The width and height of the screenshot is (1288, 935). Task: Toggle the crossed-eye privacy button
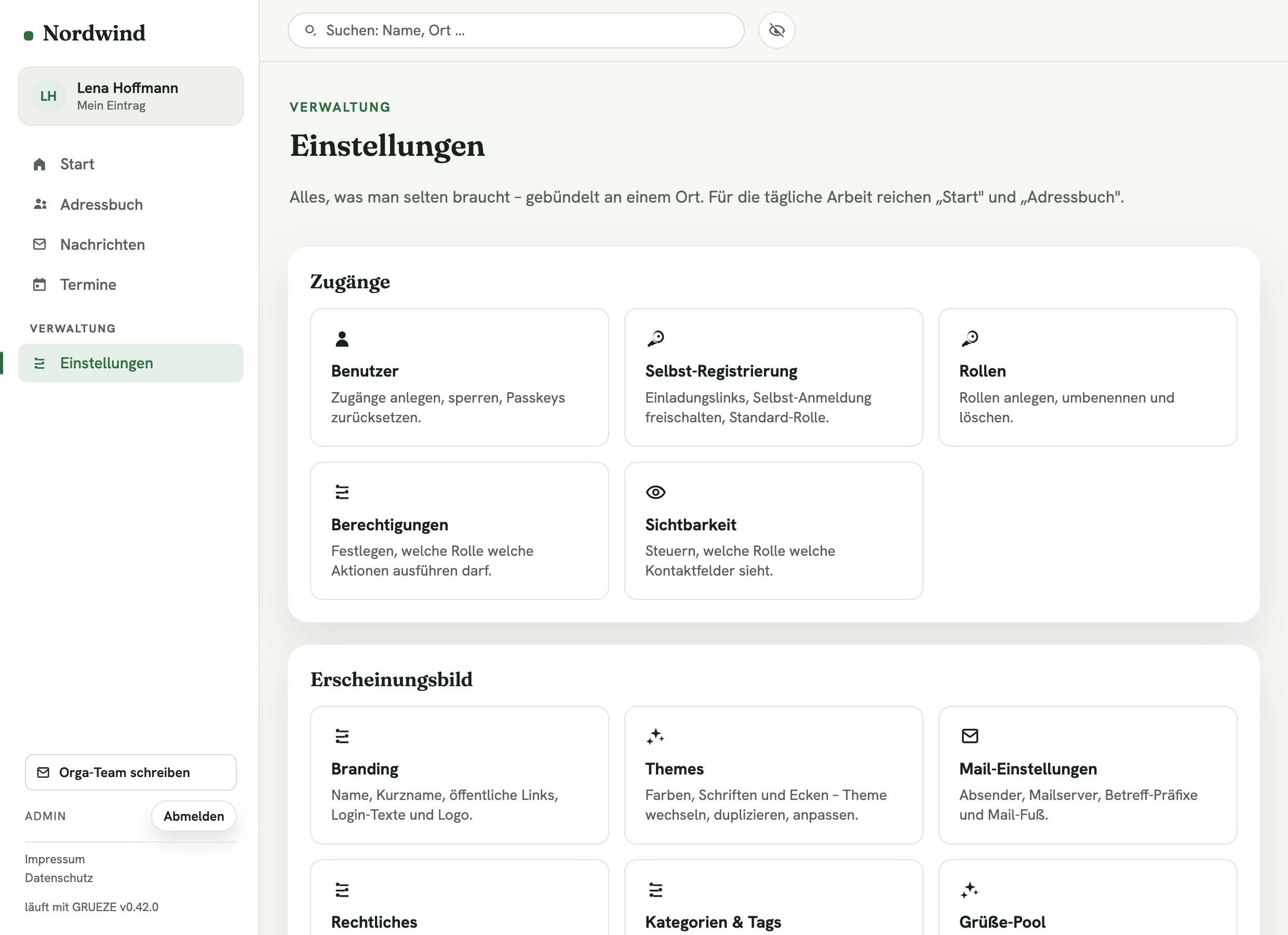coord(776,30)
